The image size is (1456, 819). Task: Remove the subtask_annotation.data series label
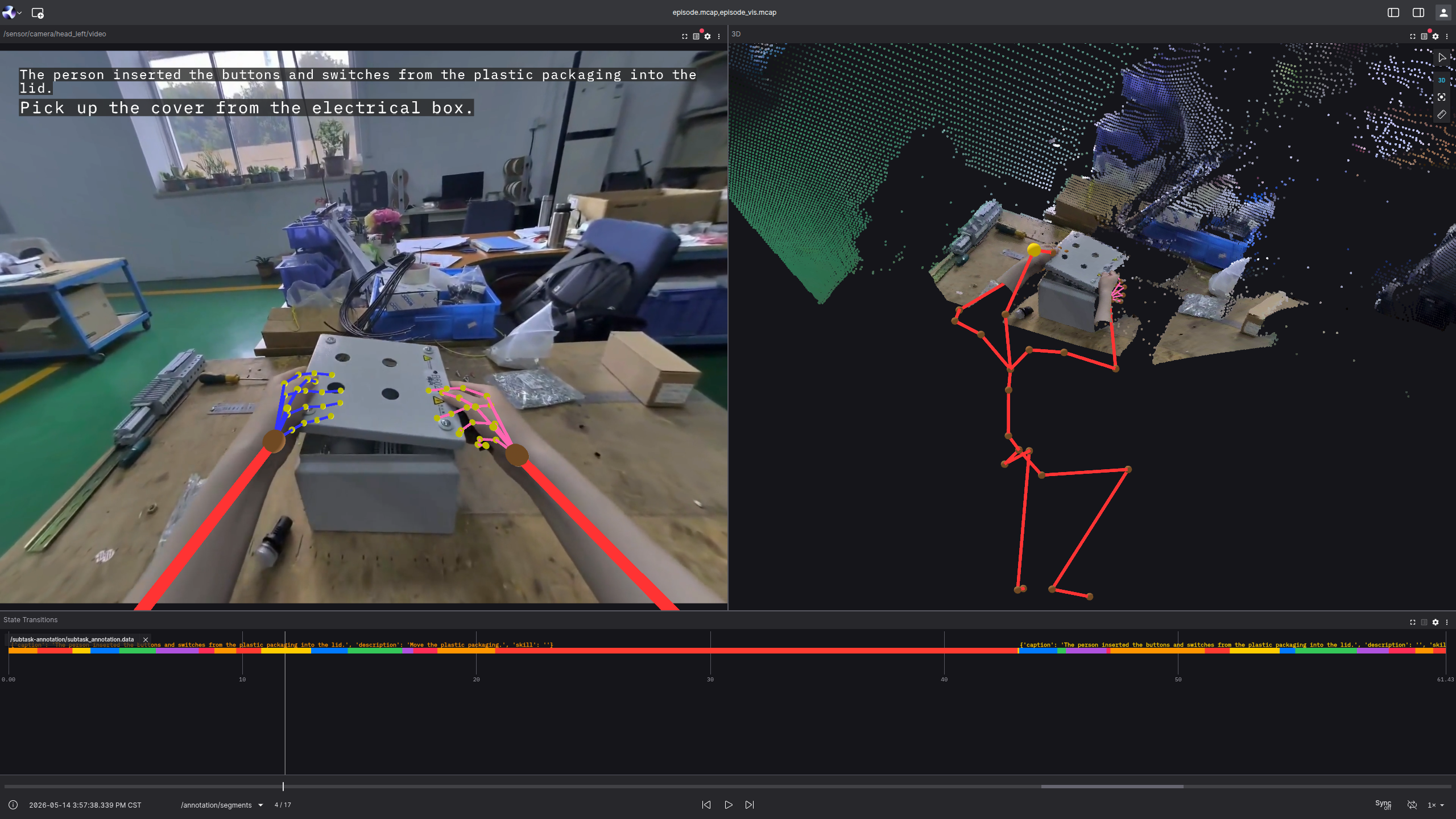click(x=146, y=640)
